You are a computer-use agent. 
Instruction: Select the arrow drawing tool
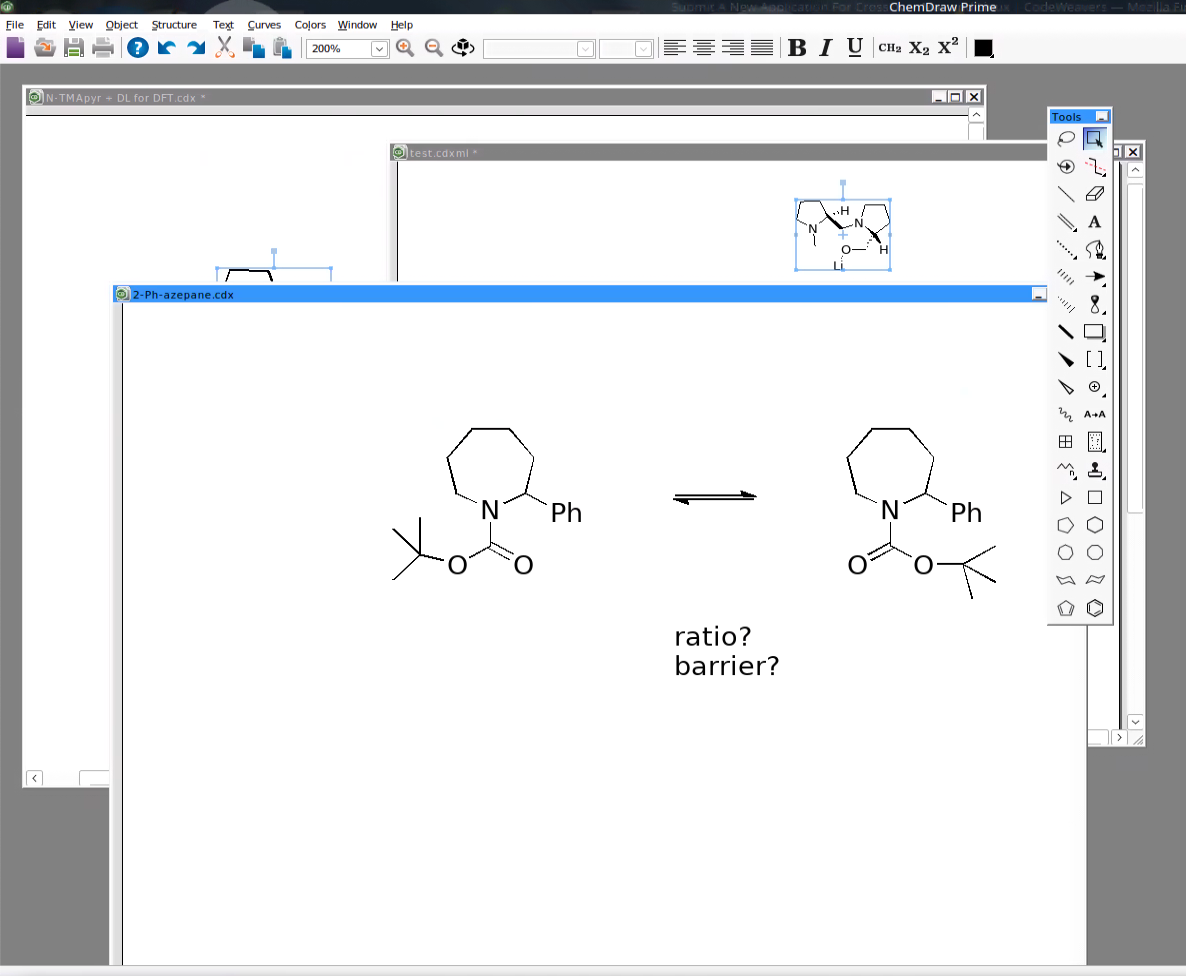point(1095,277)
